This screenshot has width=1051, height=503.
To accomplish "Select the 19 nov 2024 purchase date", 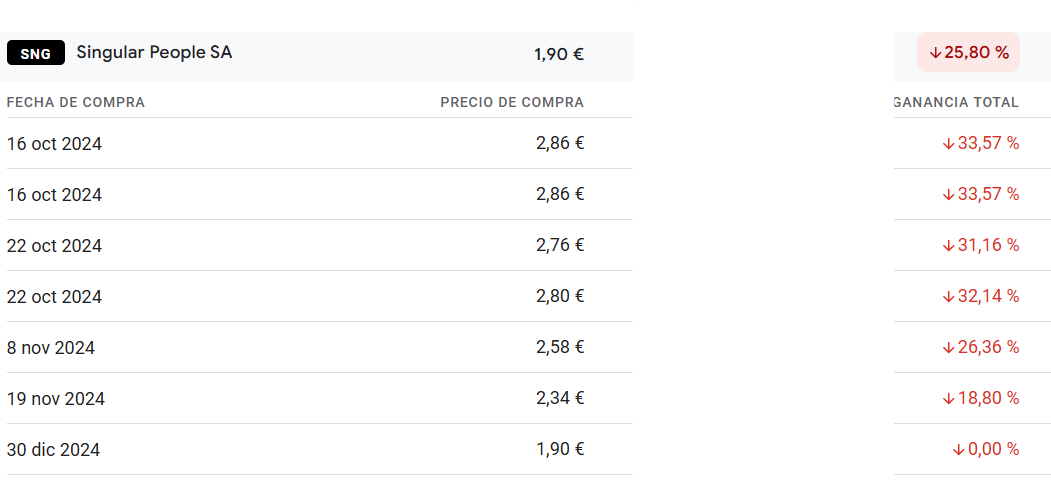I will pyautogui.click(x=56, y=399).
